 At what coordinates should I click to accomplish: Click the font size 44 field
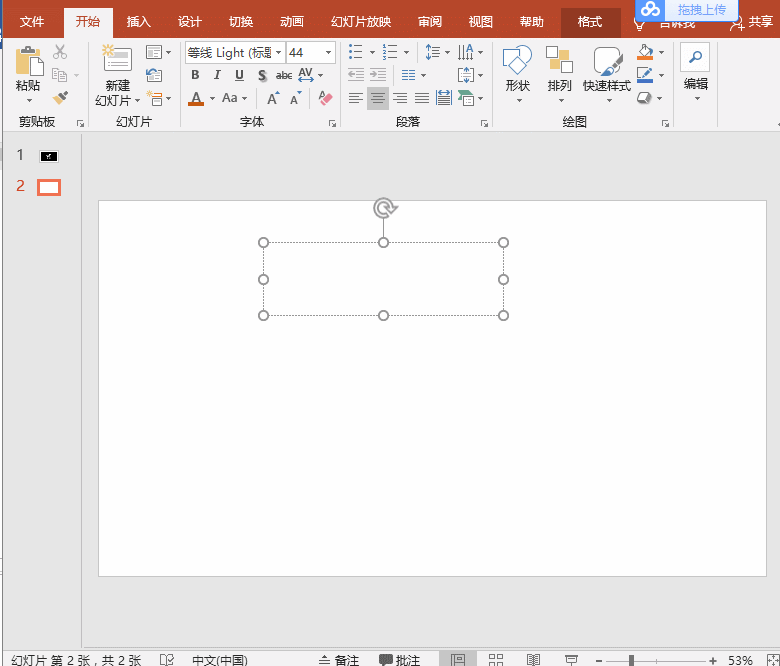coord(305,52)
